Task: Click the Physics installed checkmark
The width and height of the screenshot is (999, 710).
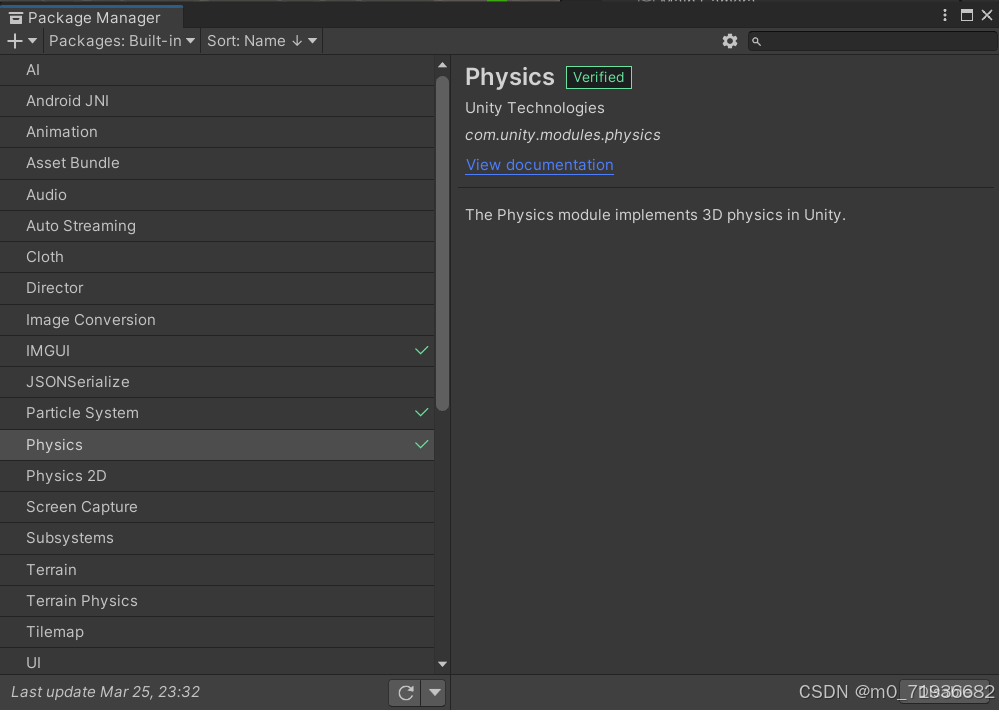Action: [421, 444]
